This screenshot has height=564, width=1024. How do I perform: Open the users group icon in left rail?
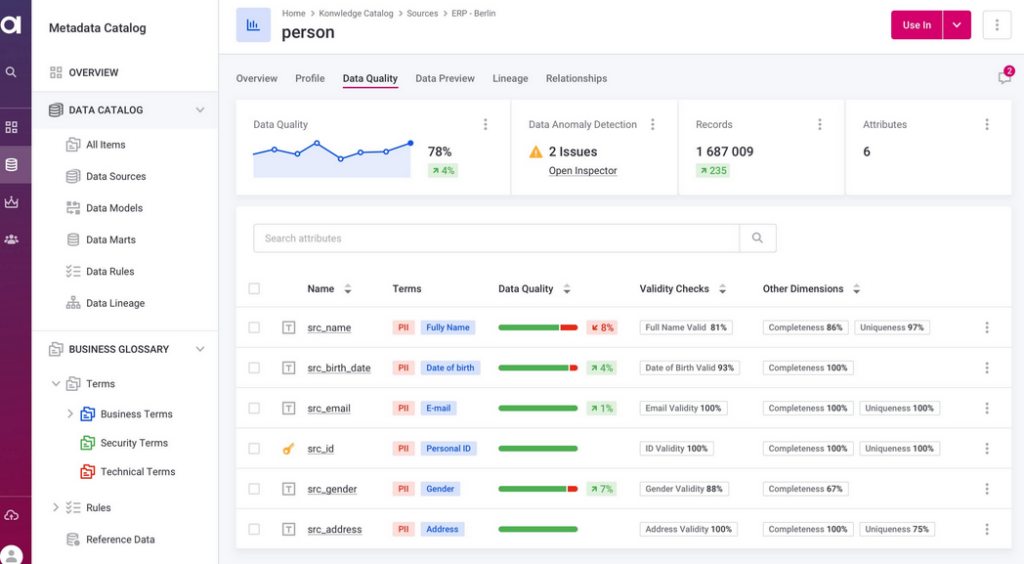11,240
